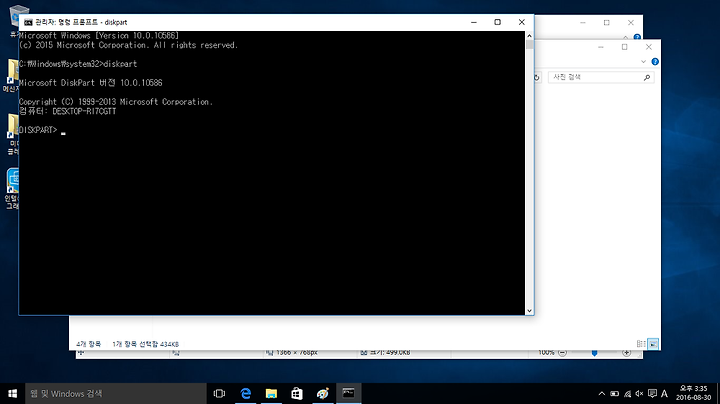Switch Explorer to large thumbnails view

click(x=652, y=344)
